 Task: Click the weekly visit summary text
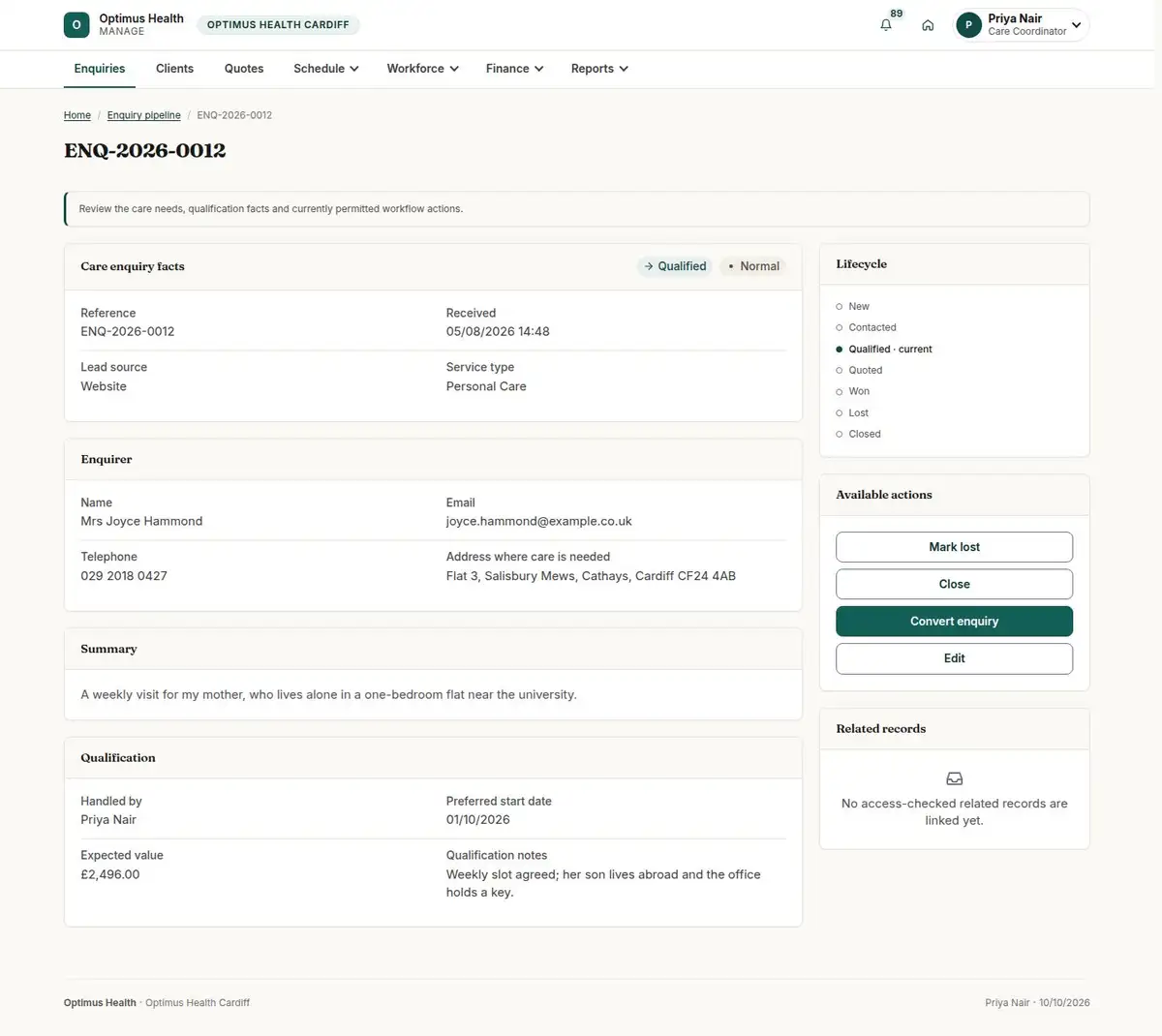328,694
